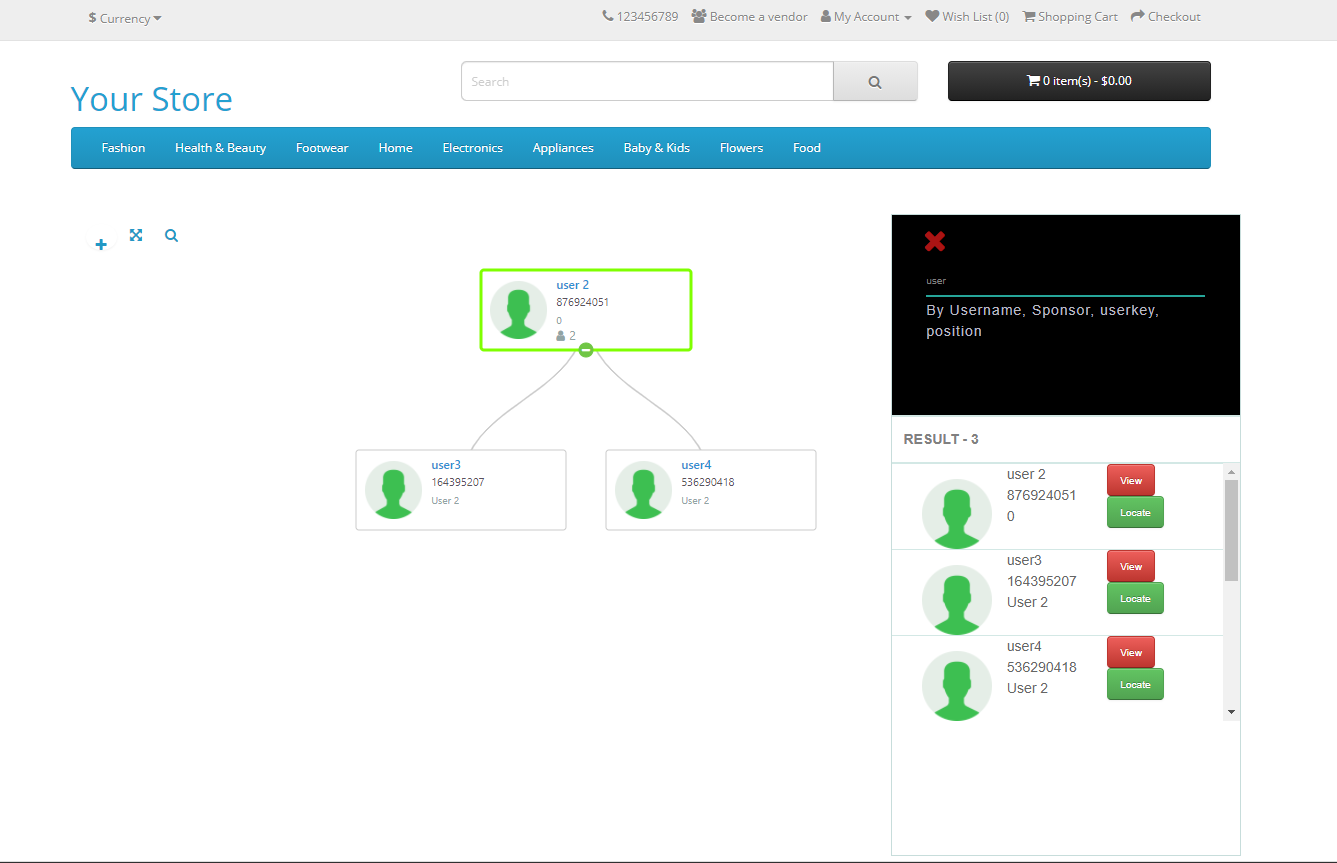Click into the store Search input field

coord(647,82)
